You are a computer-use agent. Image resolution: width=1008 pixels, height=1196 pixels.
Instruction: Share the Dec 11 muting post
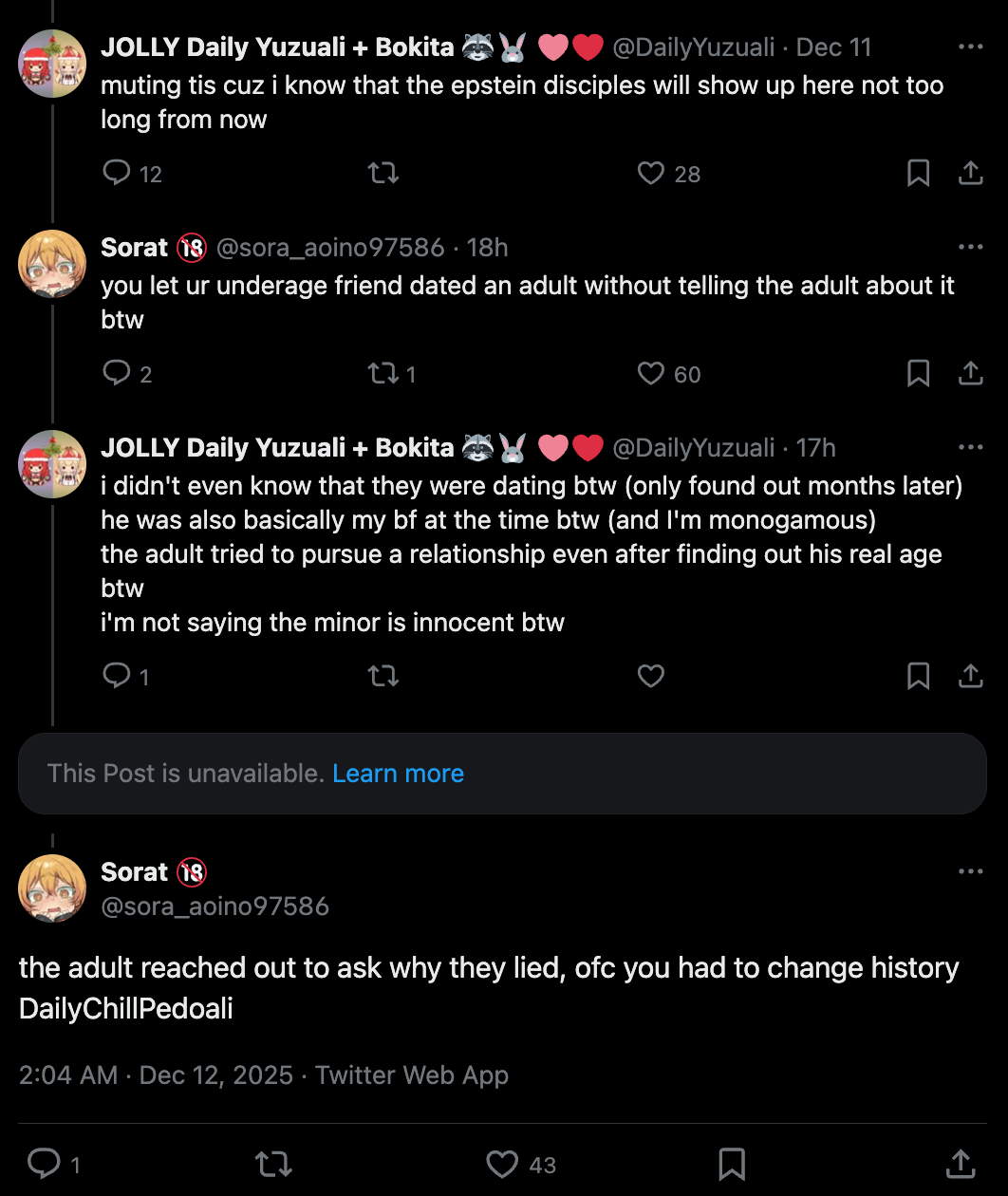click(970, 173)
